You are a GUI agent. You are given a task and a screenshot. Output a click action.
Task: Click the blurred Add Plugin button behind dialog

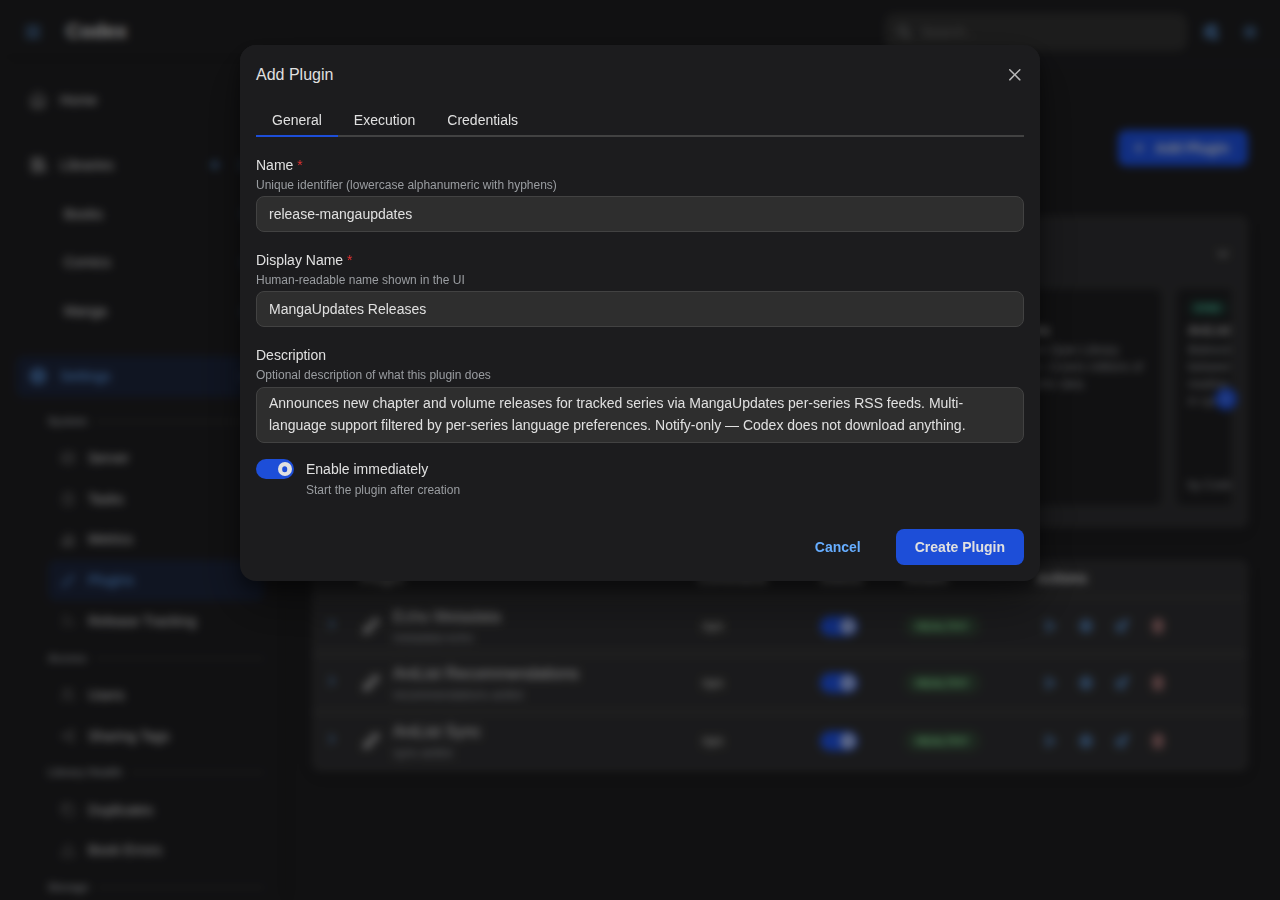pyautogui.click(x=1182, y=148)
